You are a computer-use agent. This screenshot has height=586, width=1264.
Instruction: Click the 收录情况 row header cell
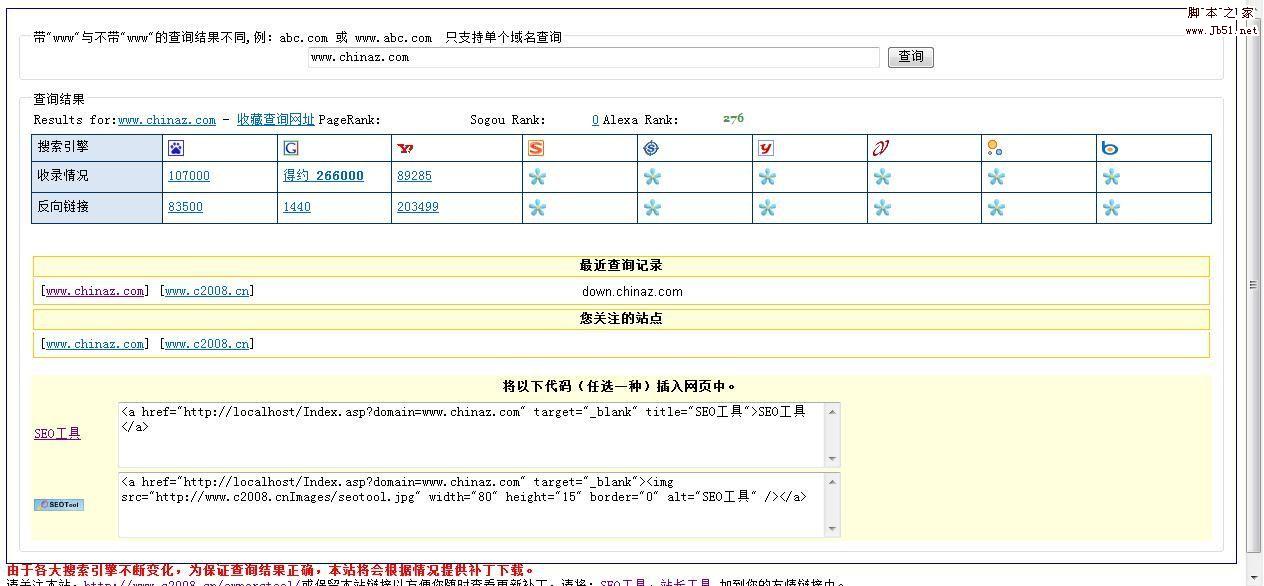(97, 176)
